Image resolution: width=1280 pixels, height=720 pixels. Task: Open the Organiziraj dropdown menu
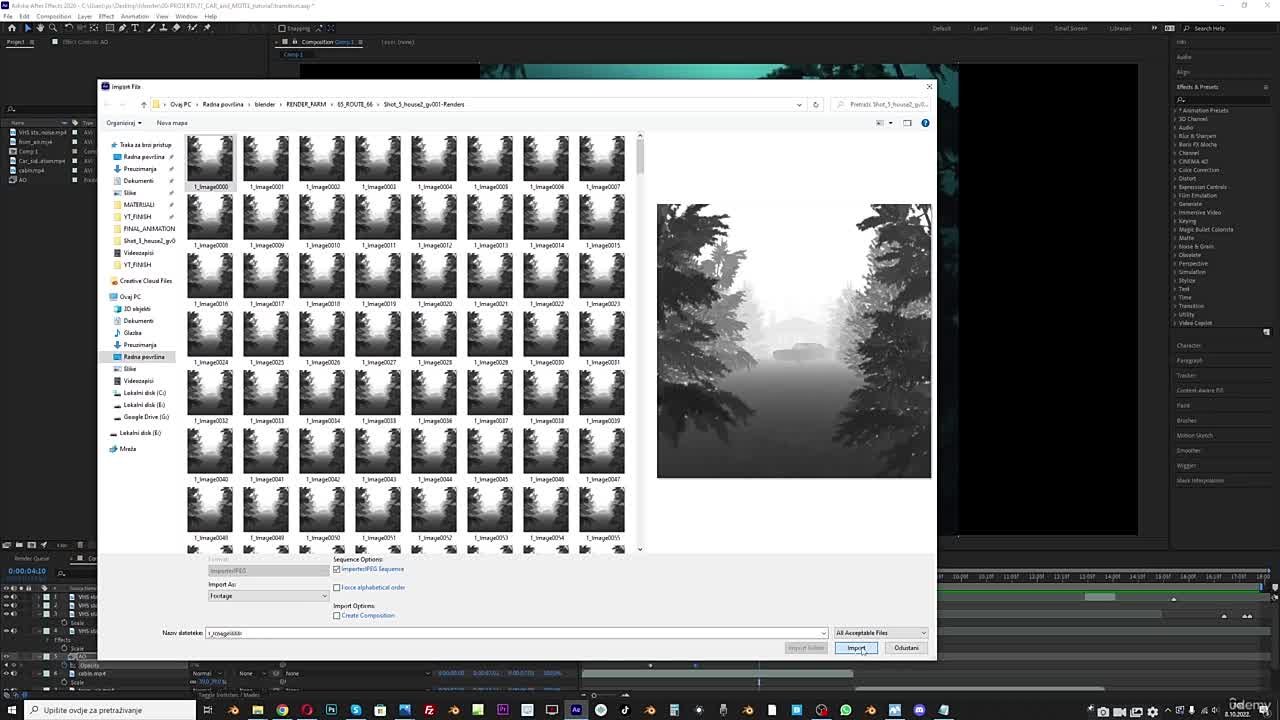click(124, 123)
